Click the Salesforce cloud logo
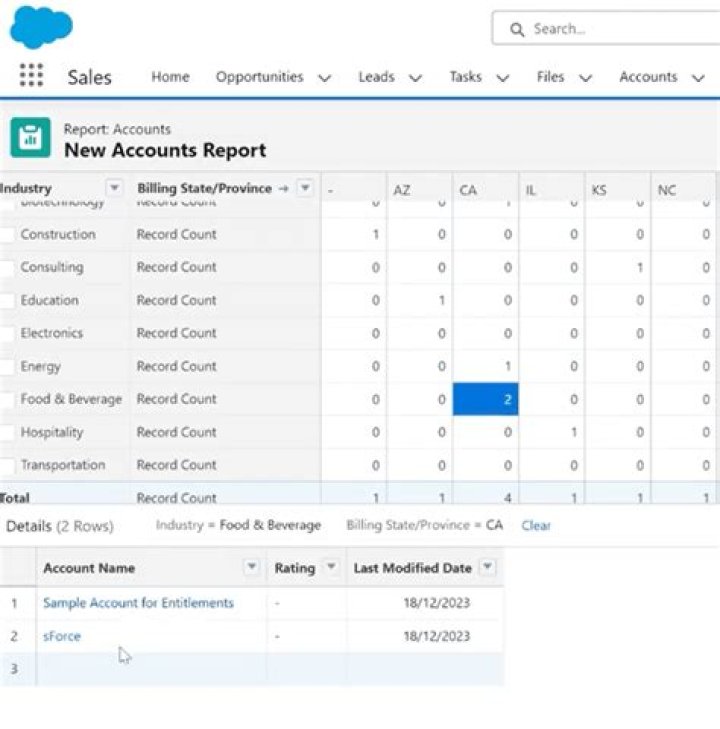Image resolution: width=720 pixels, height=729 pixels. (x=41, y=27)
